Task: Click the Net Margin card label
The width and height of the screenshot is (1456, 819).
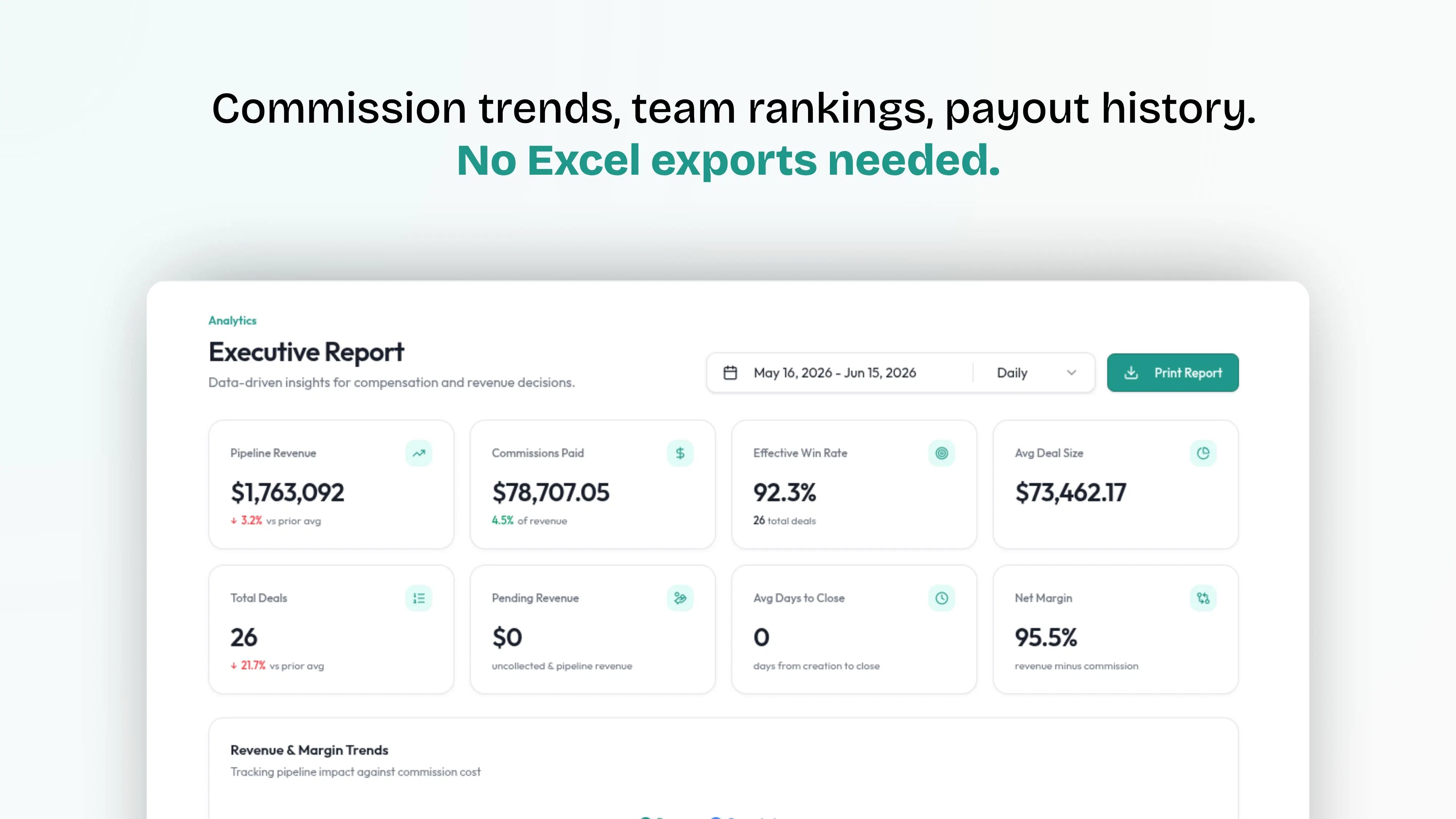Action: pyautogui.click(x=1043, y=598)
